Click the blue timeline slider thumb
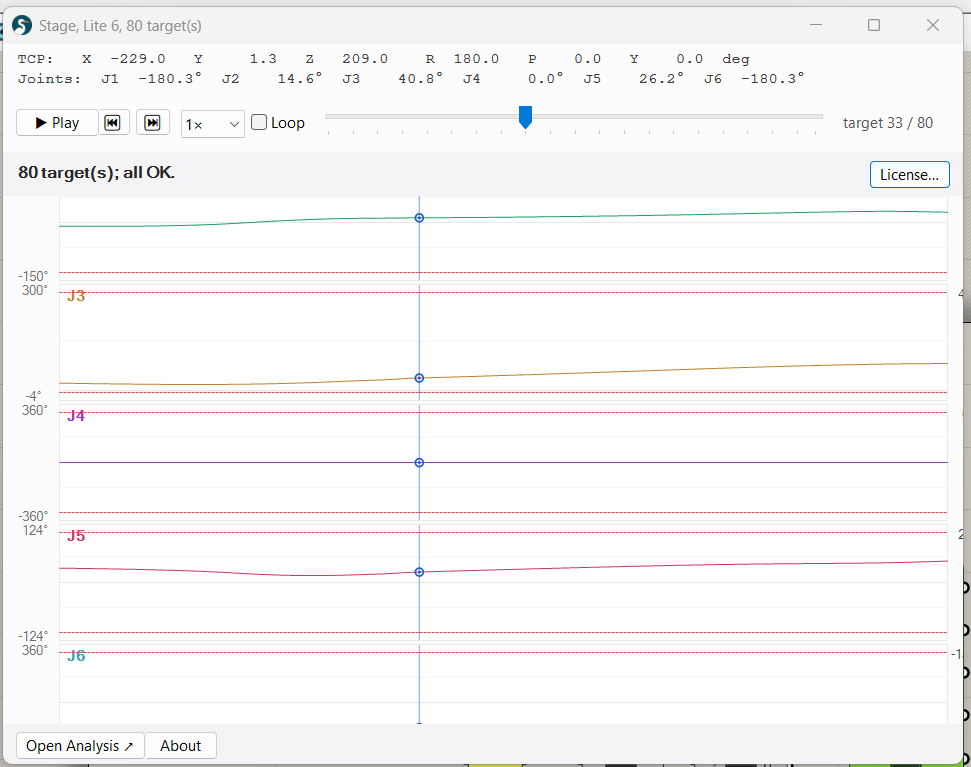The image size is (971, 767). coord(525,117)
